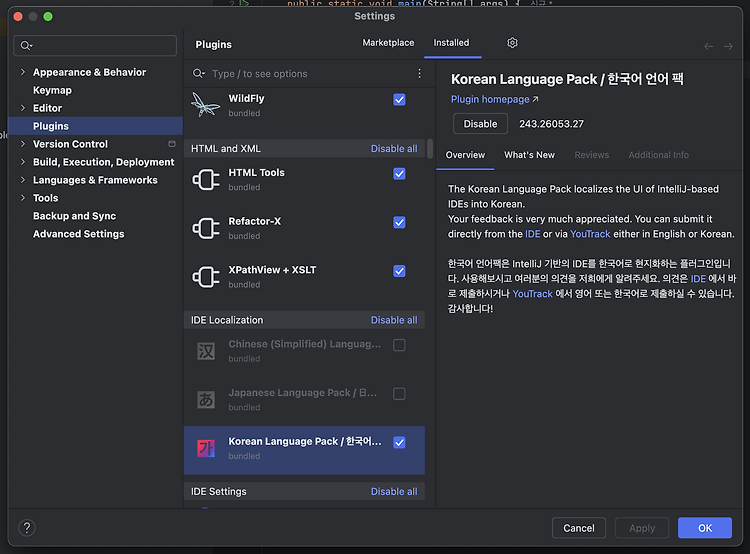Click the Refactor-X plug icon
Image resolution: width=750 pixels, height=554 pixels.
click(x=206, y=228)
